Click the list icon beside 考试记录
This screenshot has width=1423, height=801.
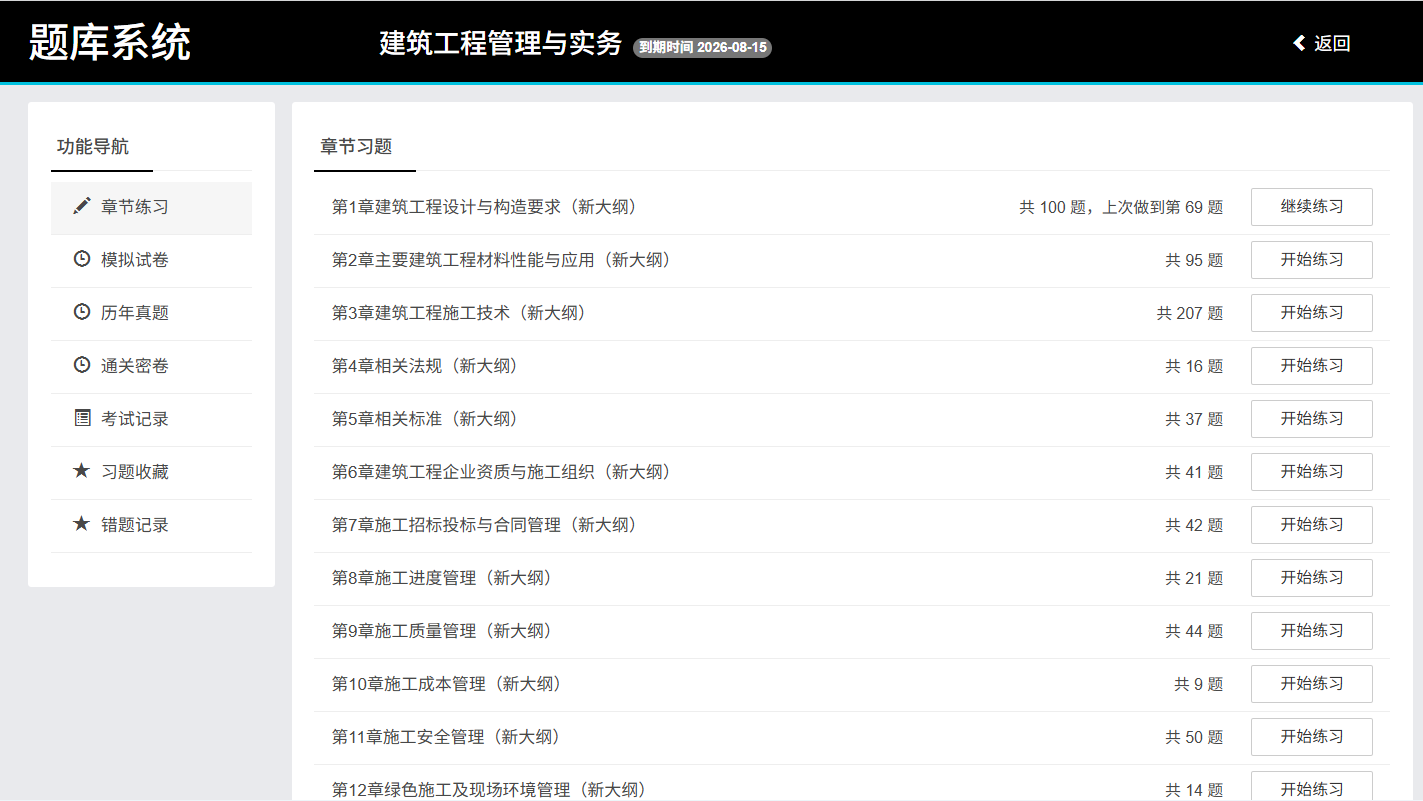click(x=82, y=419)
